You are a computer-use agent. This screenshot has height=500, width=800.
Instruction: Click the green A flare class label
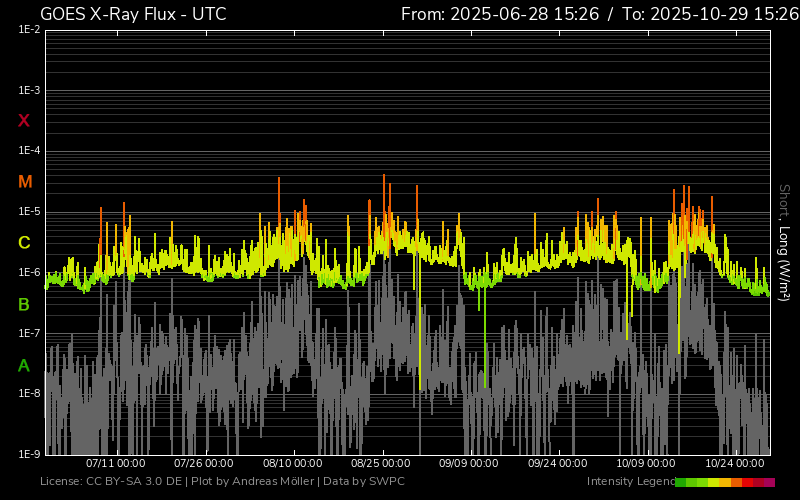pyautogui.click(x=24, y=365)
